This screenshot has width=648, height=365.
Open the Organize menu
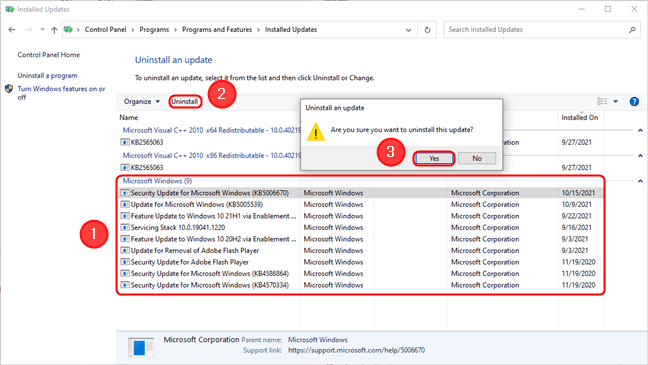142,101
